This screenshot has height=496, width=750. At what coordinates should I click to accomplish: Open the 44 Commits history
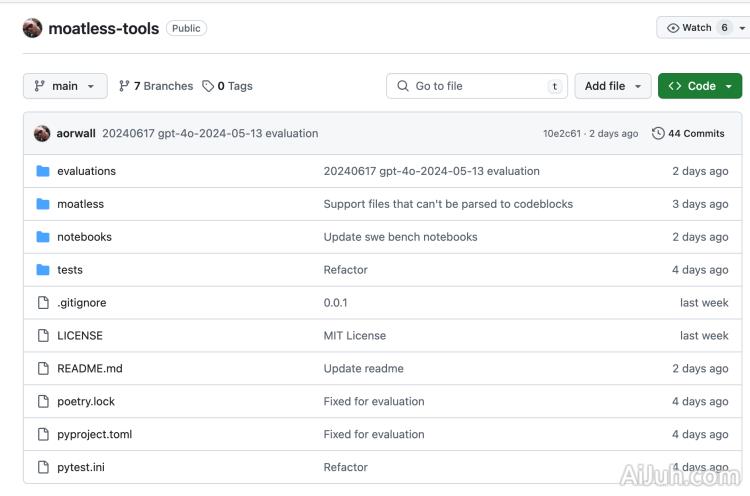(x=688, y=133)
